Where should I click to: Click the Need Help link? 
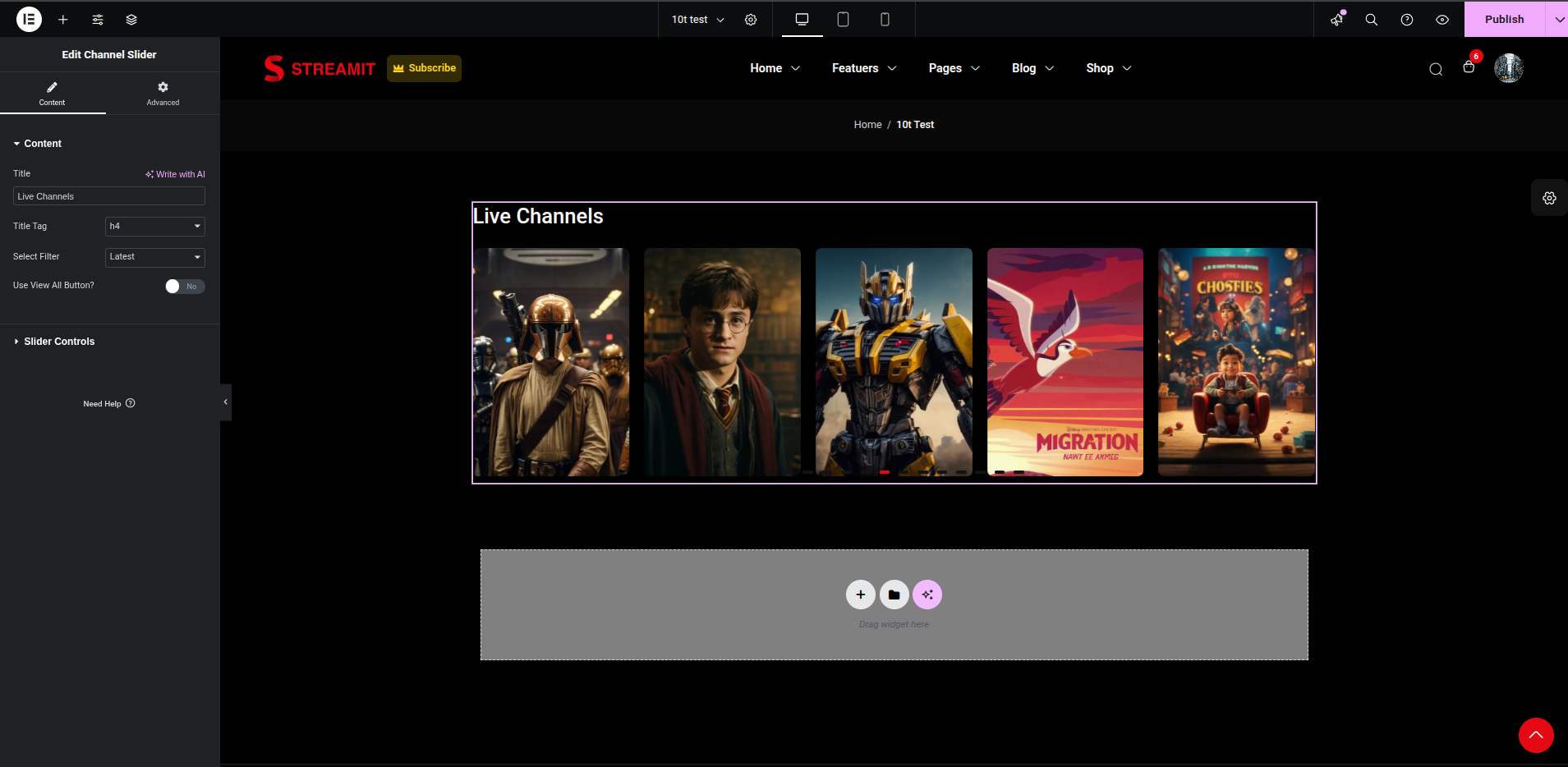coord(109,404)
